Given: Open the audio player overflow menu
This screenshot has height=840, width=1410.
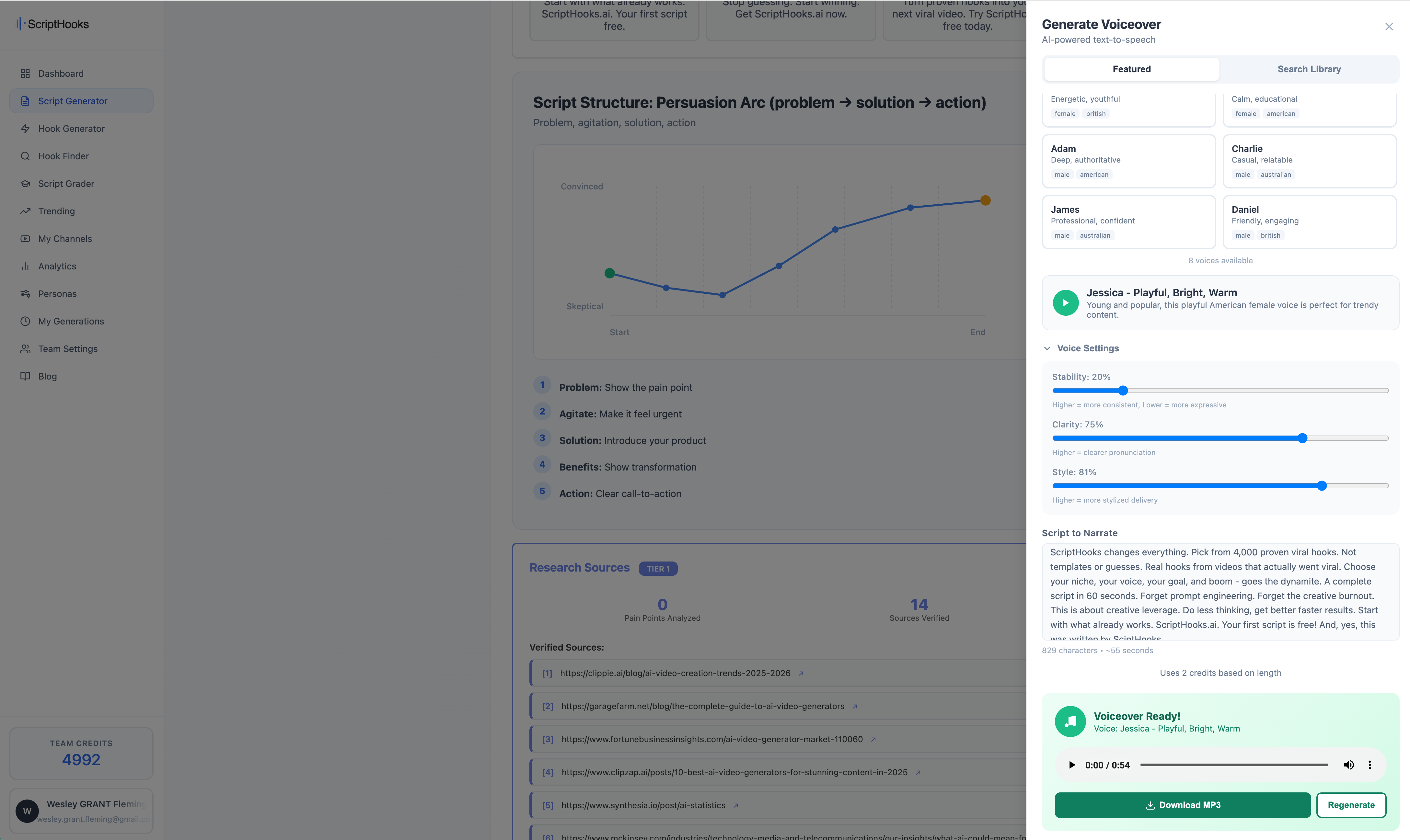Looking at the screenshot, I should coord(1370,765).
